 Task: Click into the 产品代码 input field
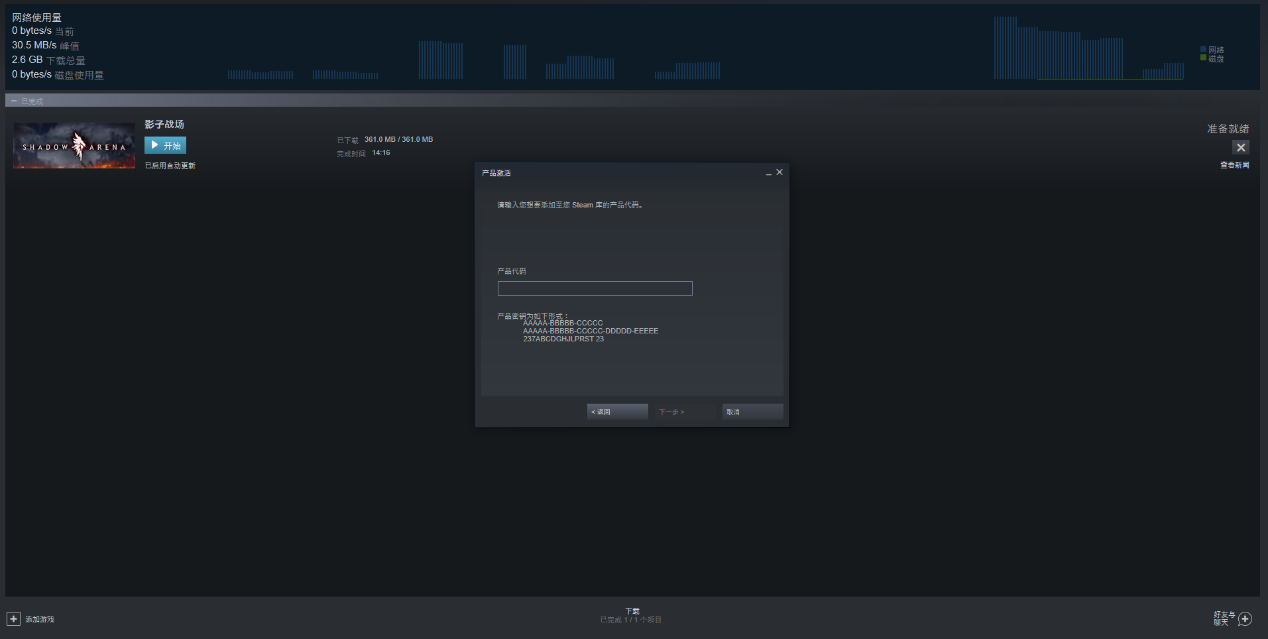click(x=595, y=289)
